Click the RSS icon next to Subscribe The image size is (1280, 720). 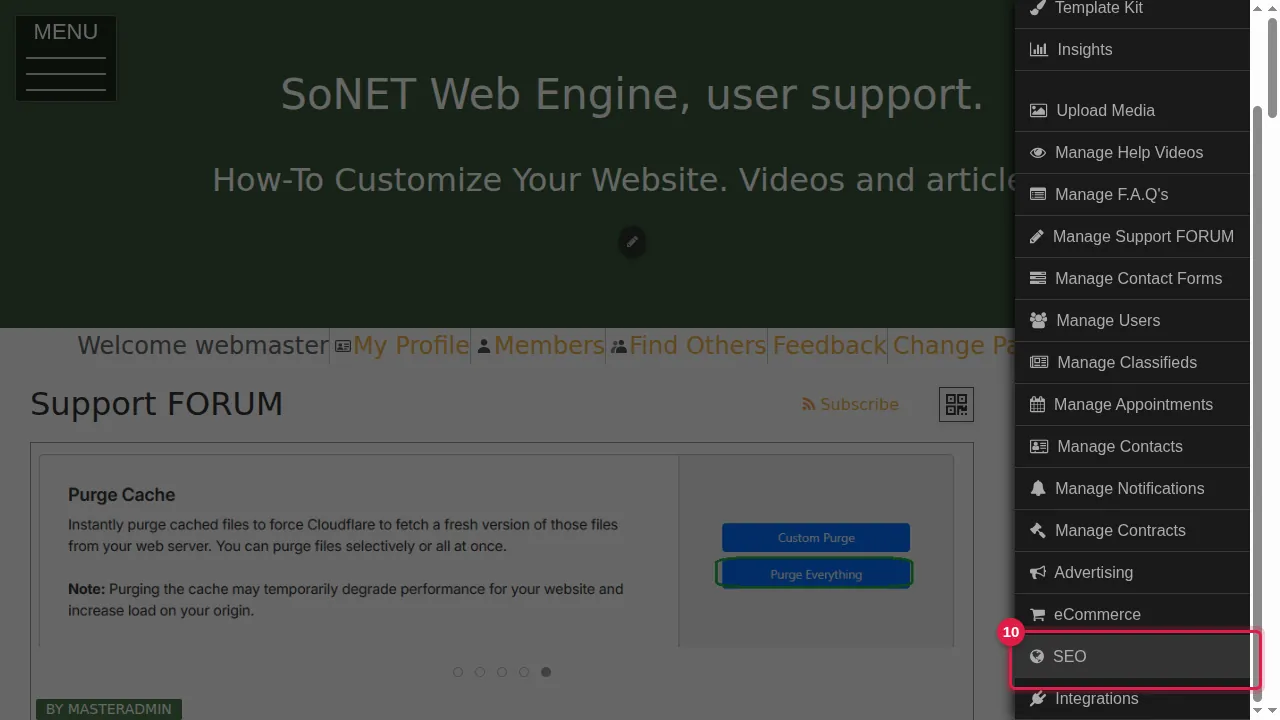click(x=808, y=405)
